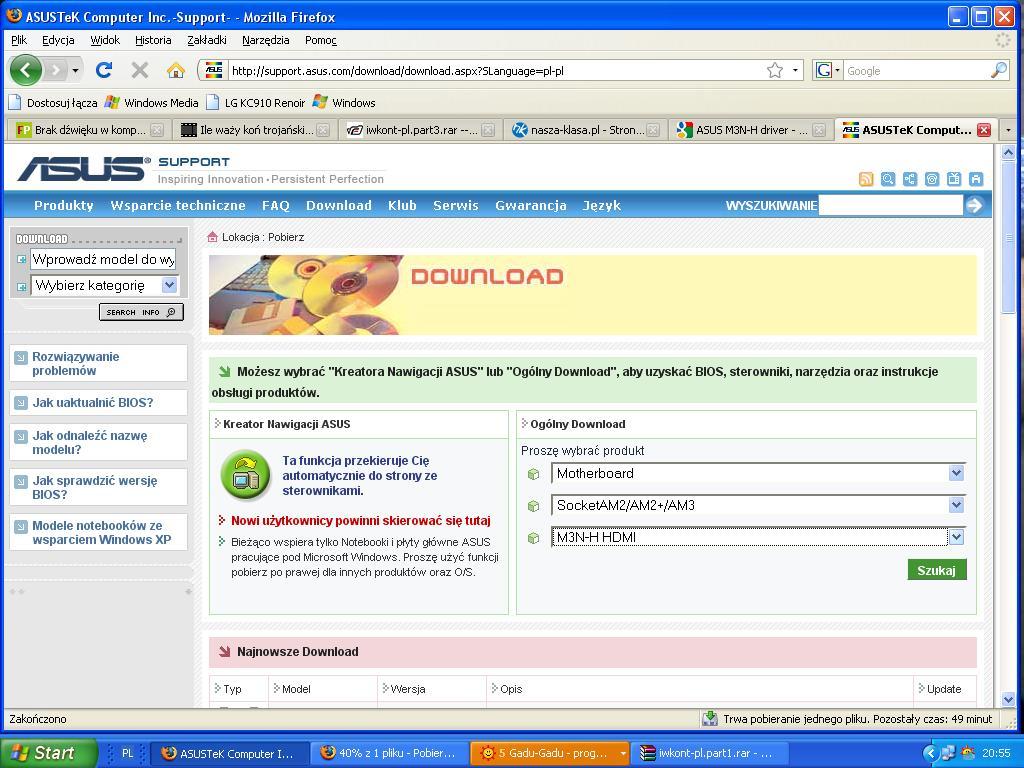Click the PL language indicator on taskbar
Viewport: 1024px width, 768px height.
click(127, 753)
